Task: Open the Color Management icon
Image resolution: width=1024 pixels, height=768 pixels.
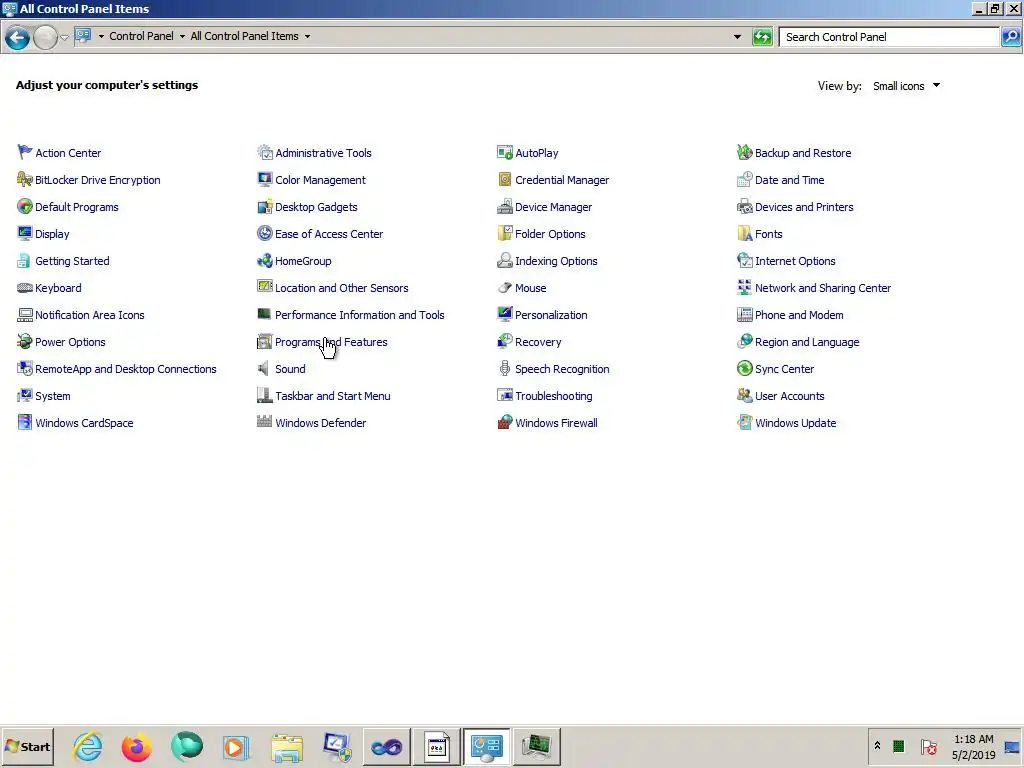Action: [x=264, y=180]
